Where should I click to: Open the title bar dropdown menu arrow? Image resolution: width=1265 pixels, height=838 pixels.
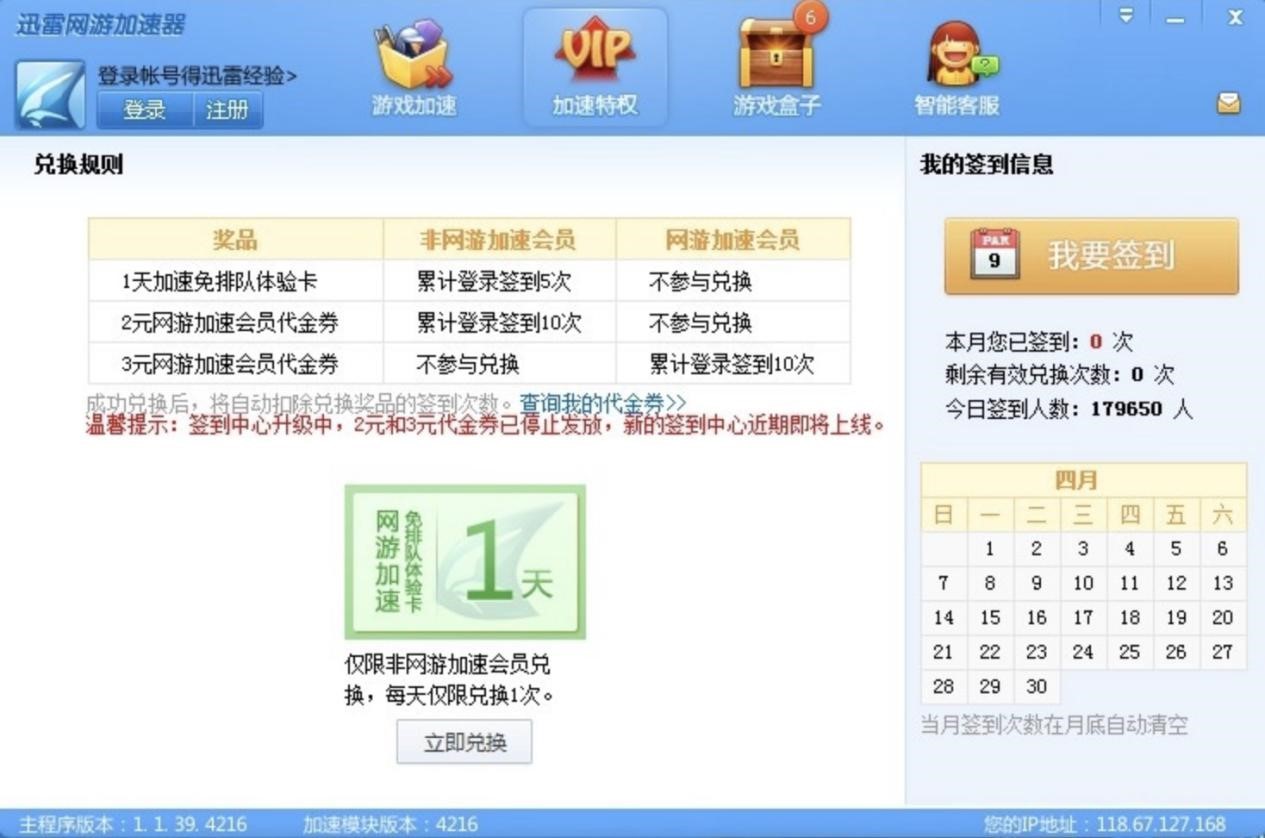point(1127,17)
